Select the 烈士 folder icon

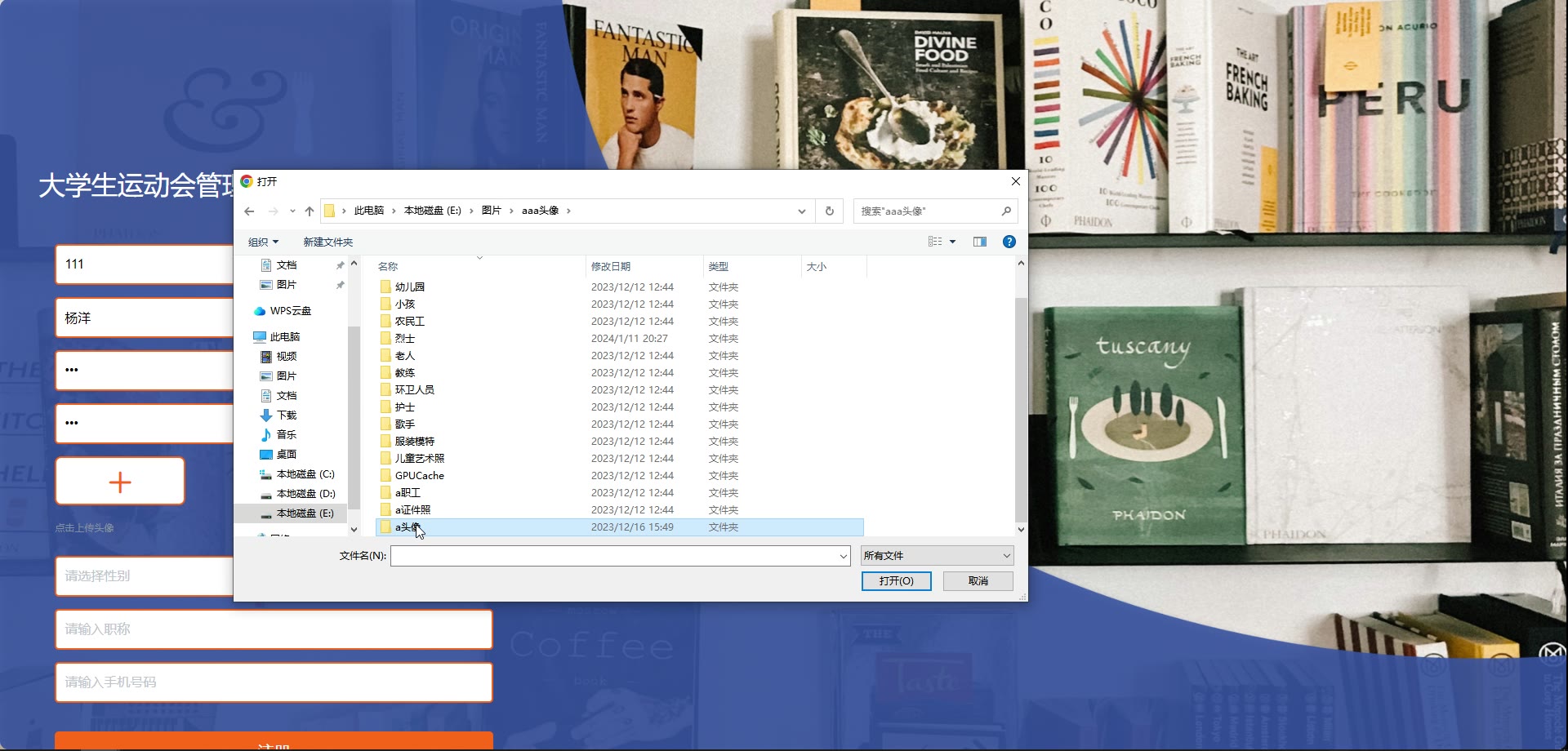[x=385, y=338]
